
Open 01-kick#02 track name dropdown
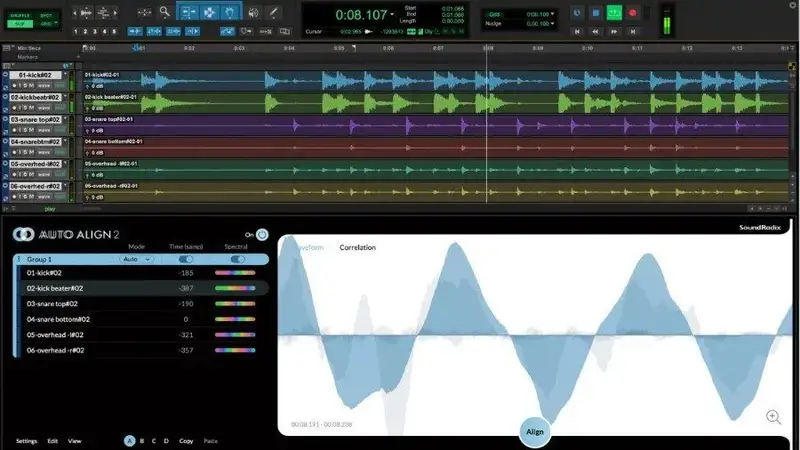coord(65,75)
